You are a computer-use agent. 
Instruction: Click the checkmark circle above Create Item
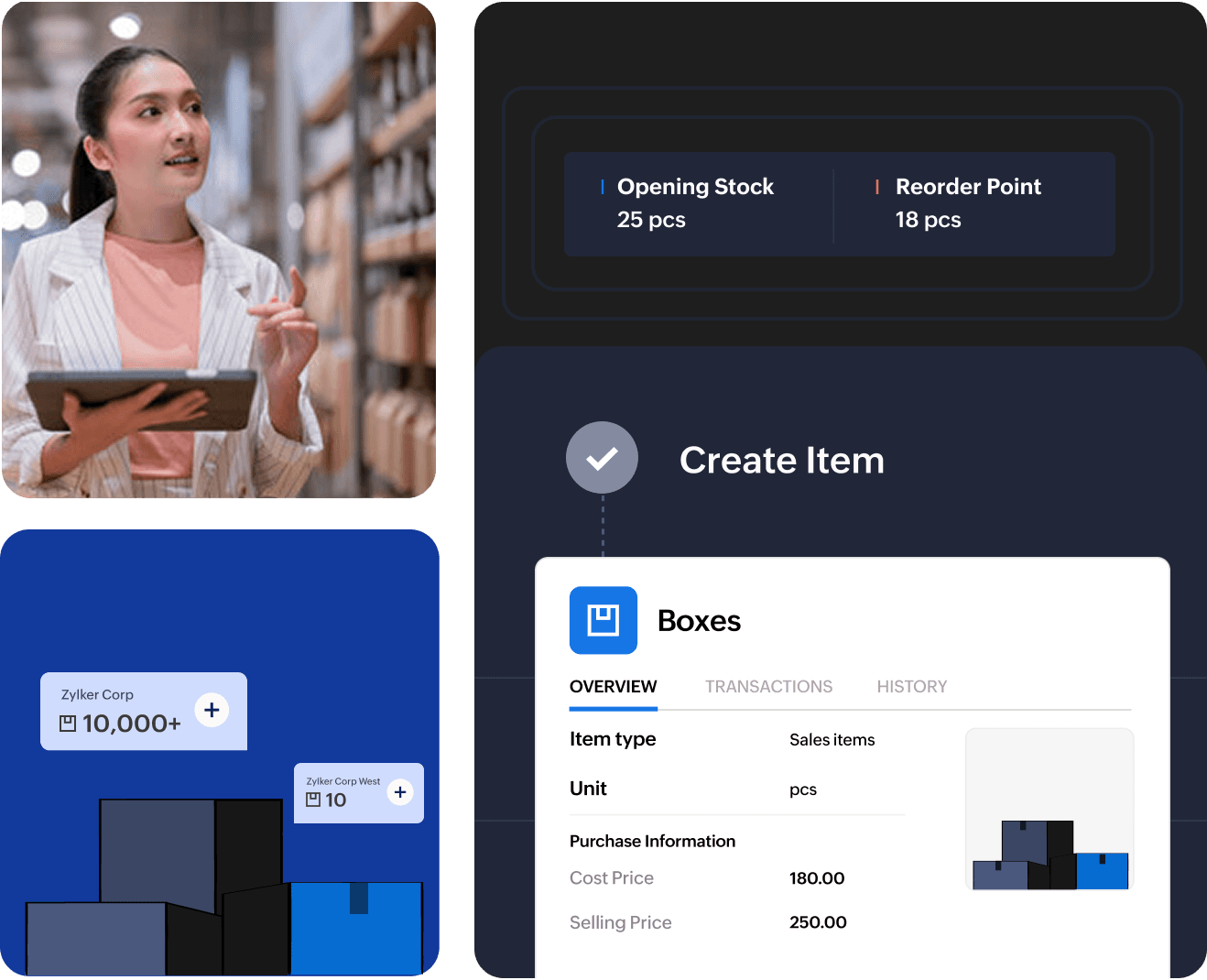pos(602,457)
